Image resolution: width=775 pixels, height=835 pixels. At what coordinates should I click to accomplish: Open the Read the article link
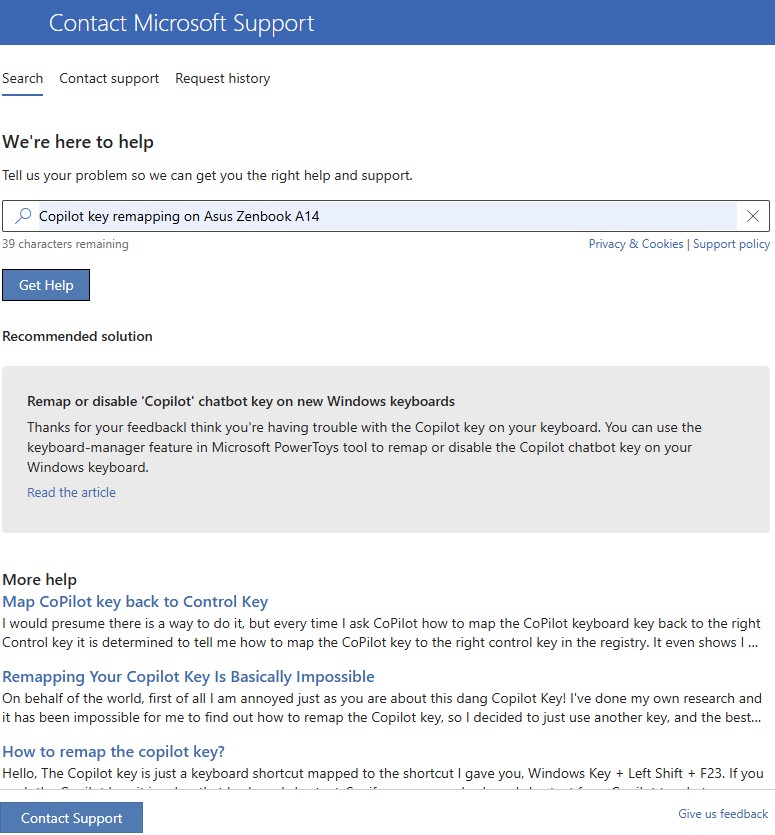tap(71, 493)
